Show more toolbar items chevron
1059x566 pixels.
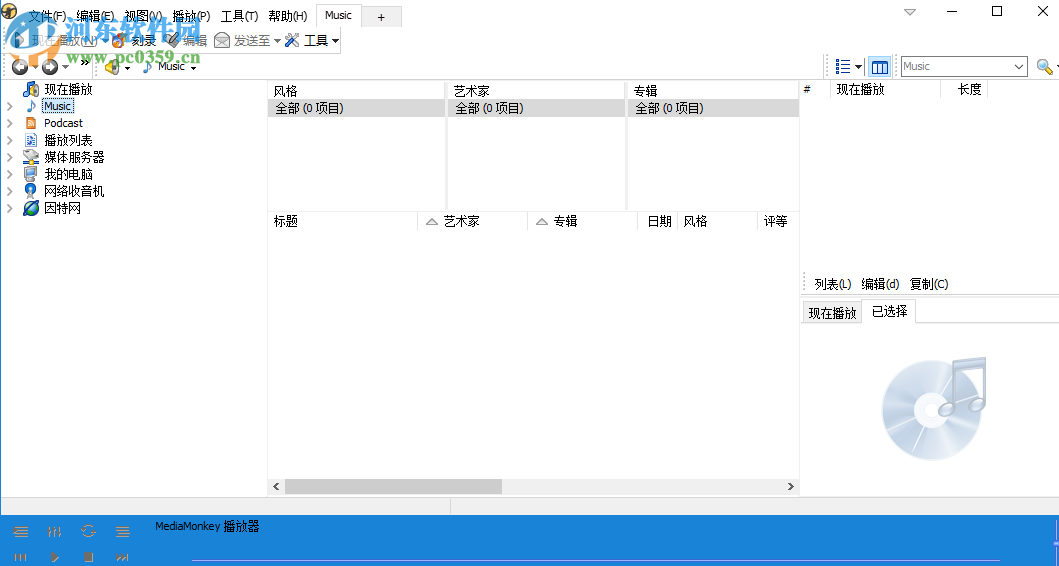(85, 62)
